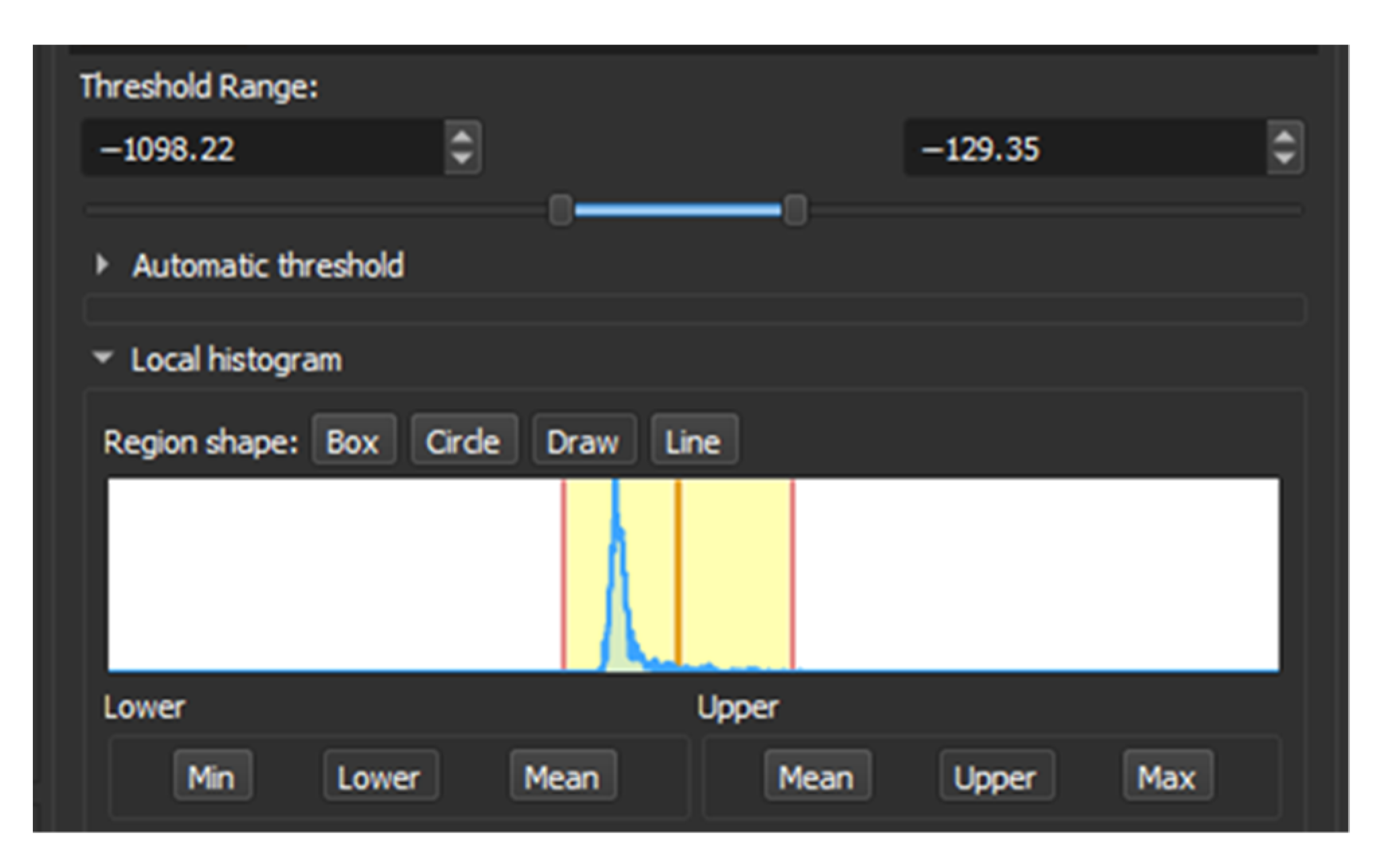Select Box region shape

pyautogui.click(x=353, y=442)
